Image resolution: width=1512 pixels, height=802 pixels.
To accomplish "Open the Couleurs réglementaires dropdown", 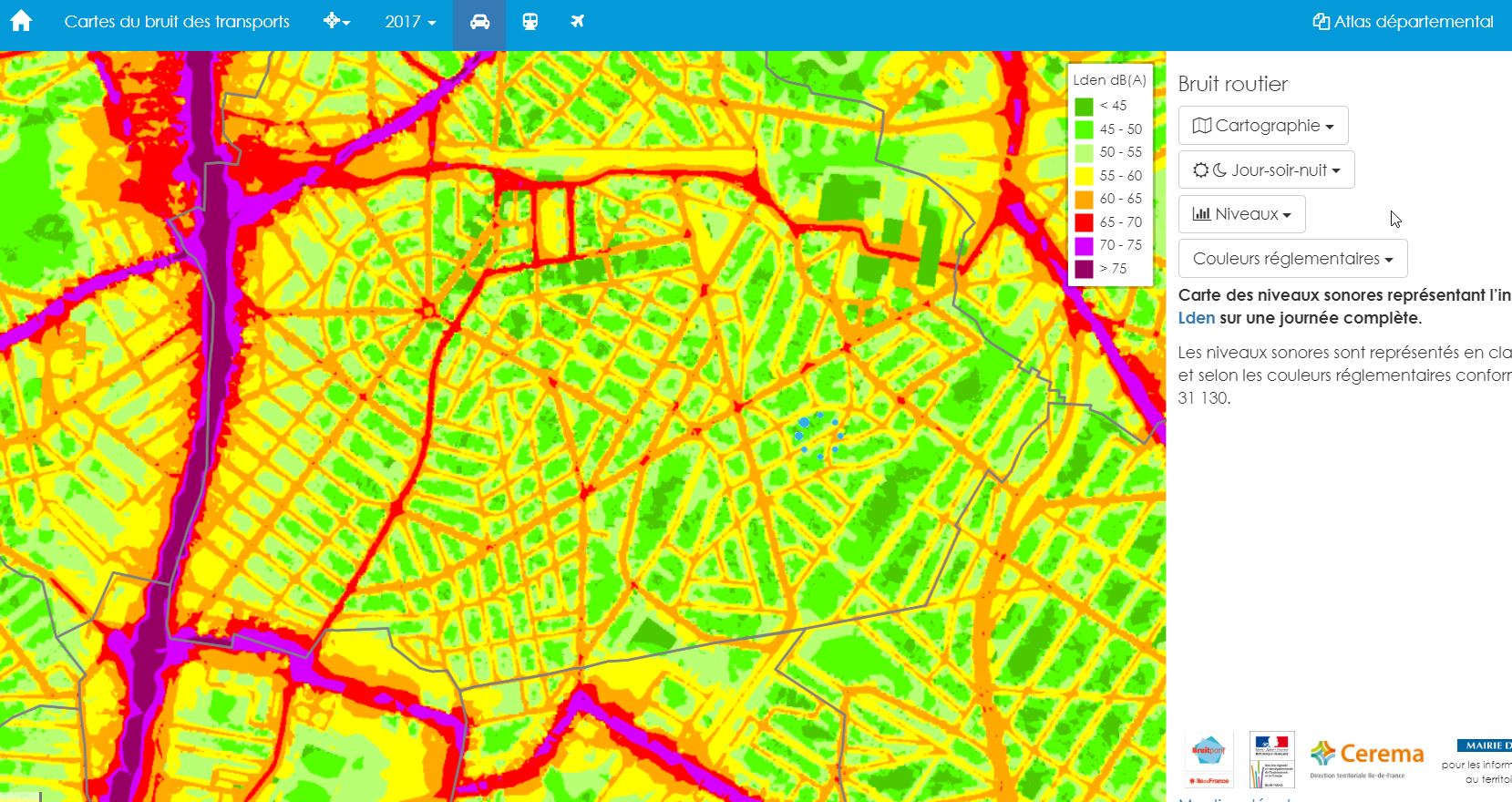I will 1292,259.
